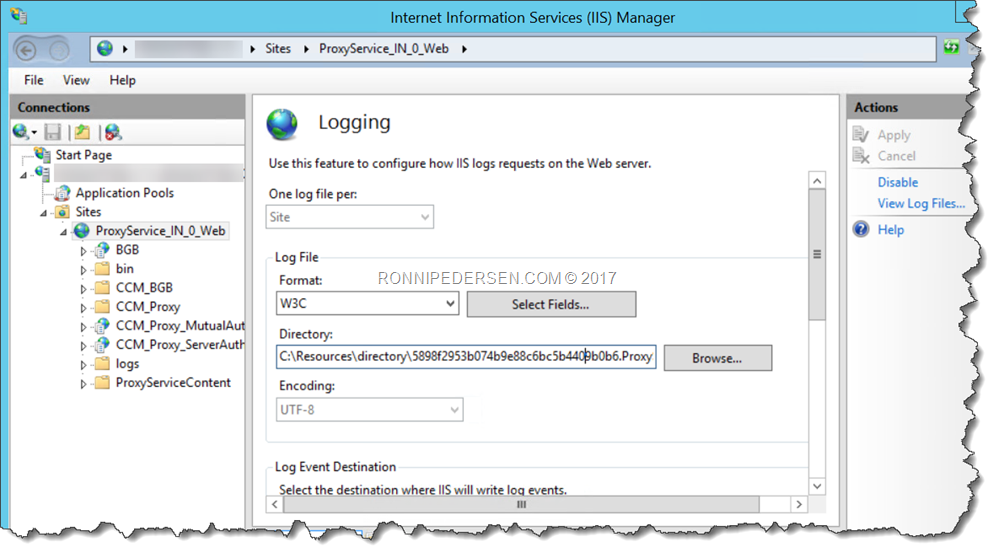Click the Browse button for directory
999x558 pixels.
pos(717,358)
